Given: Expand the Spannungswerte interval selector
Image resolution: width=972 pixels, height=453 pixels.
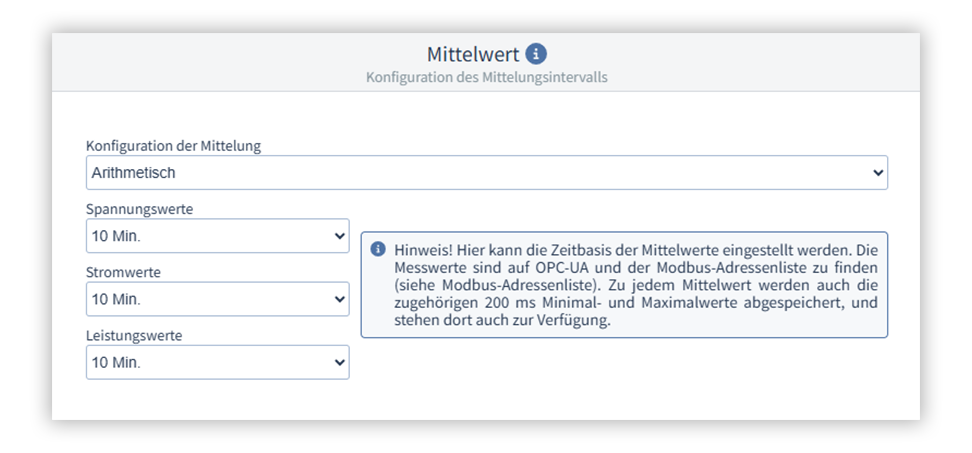Looking at the screenshot, I should pyautogui.click(x=217, y=236).
